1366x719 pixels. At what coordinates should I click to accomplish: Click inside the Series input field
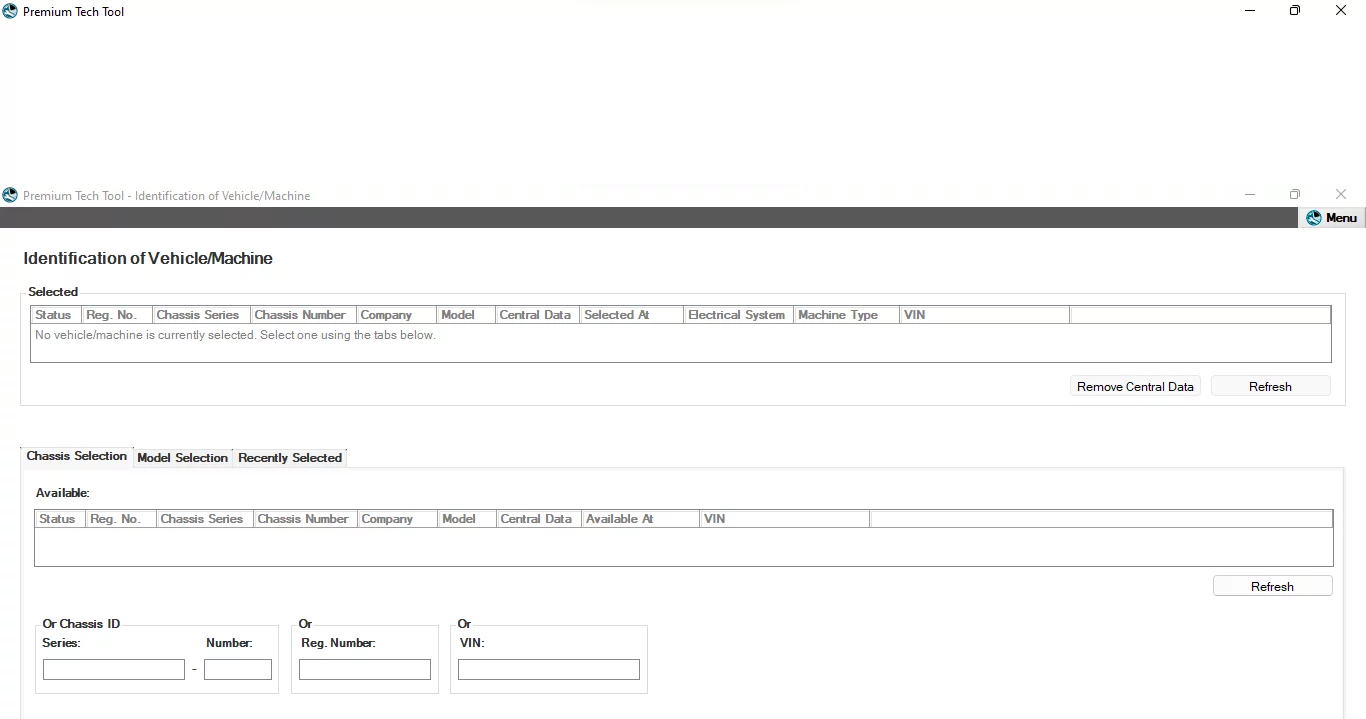point(113,669)
